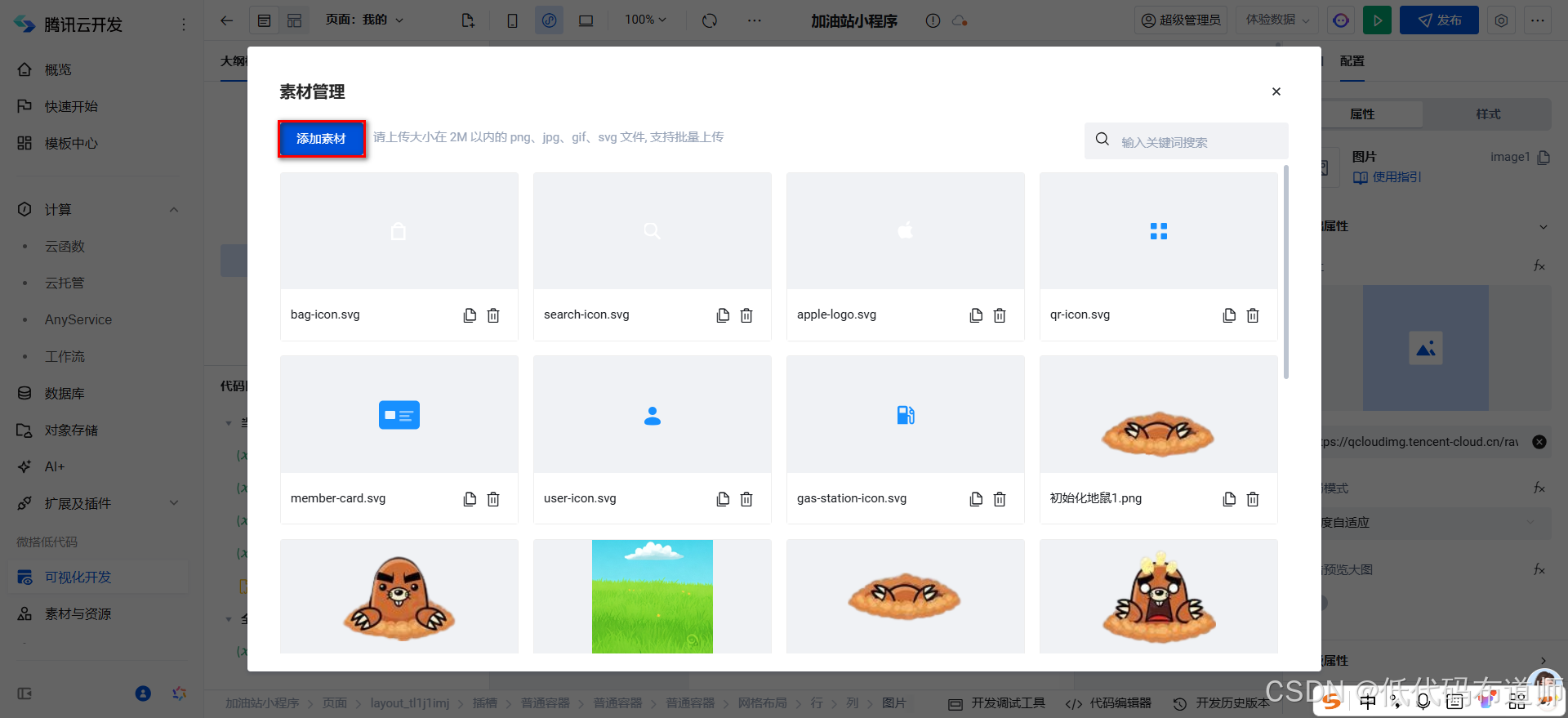Image resolution: width=1568 pixels, height=718 pixels.
Task: Delete qr-icon.svg asset
Action: (1253, 315)
